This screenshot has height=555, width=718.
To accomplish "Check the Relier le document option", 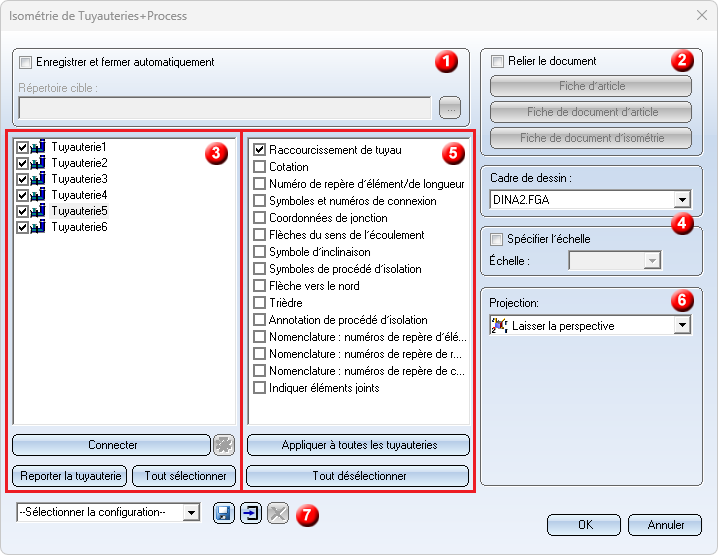I will click(x=497, y=61).
